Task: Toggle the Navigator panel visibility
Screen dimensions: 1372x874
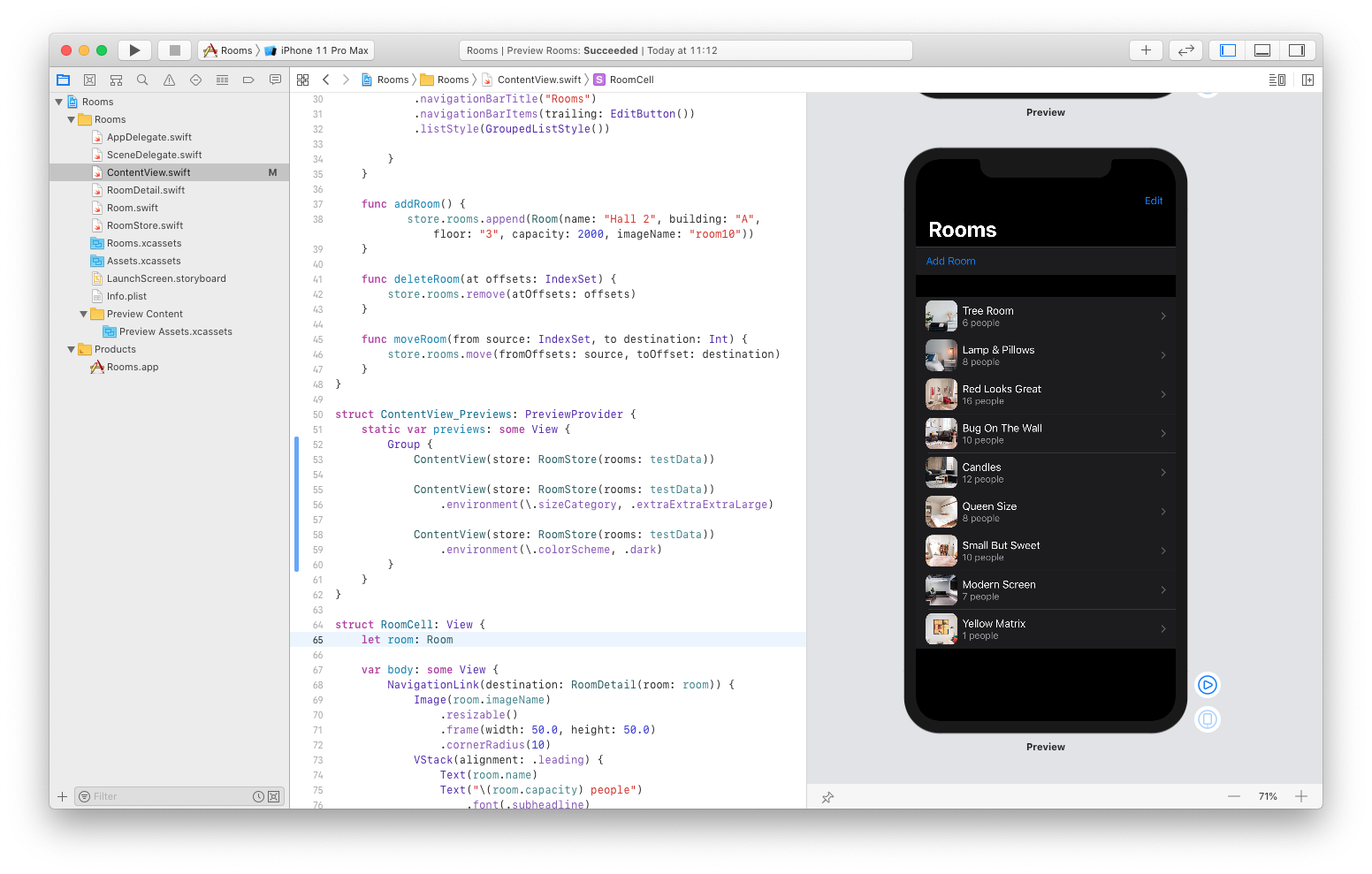Action: 1226,49
